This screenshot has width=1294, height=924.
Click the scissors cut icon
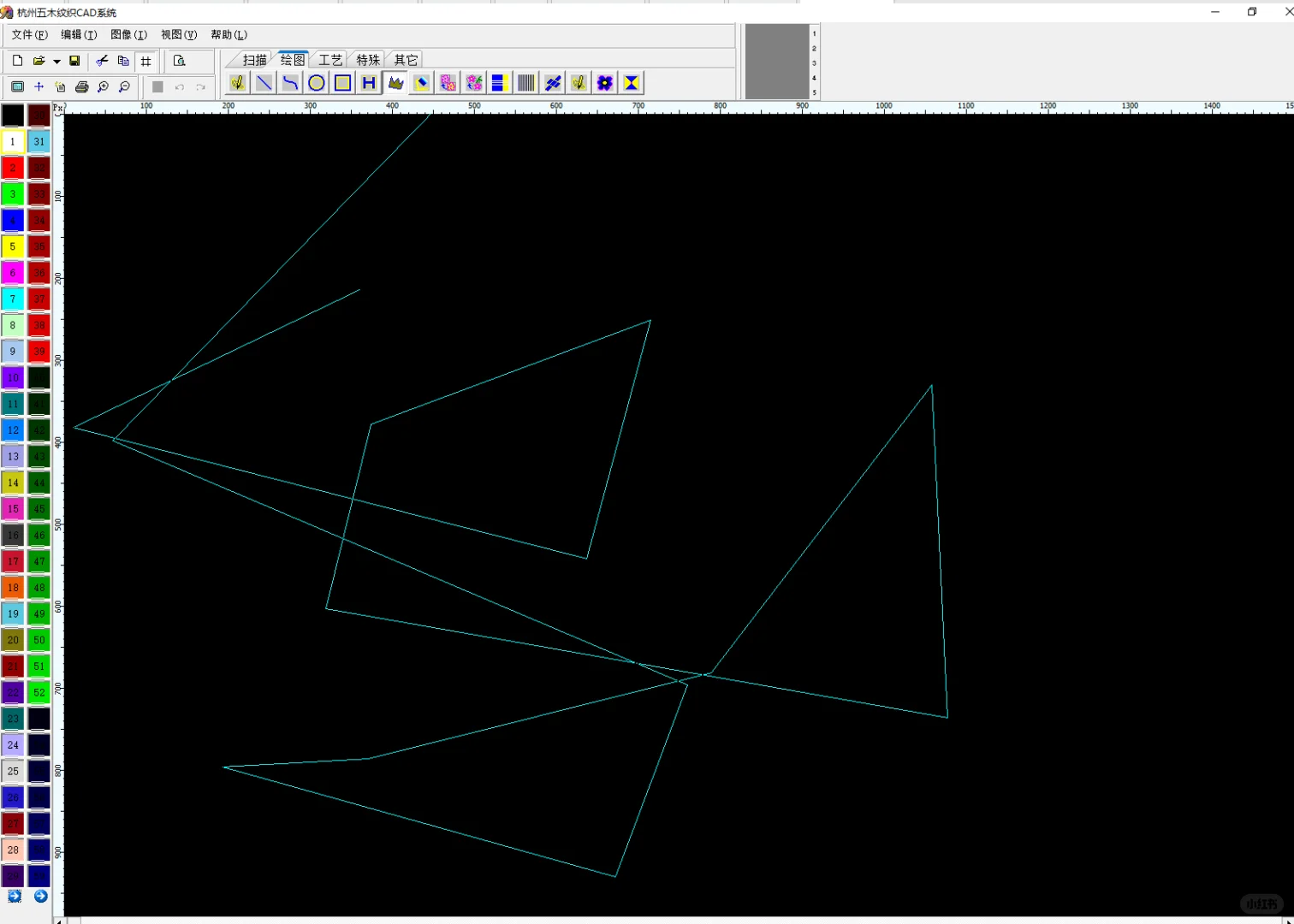click(102, 61)
